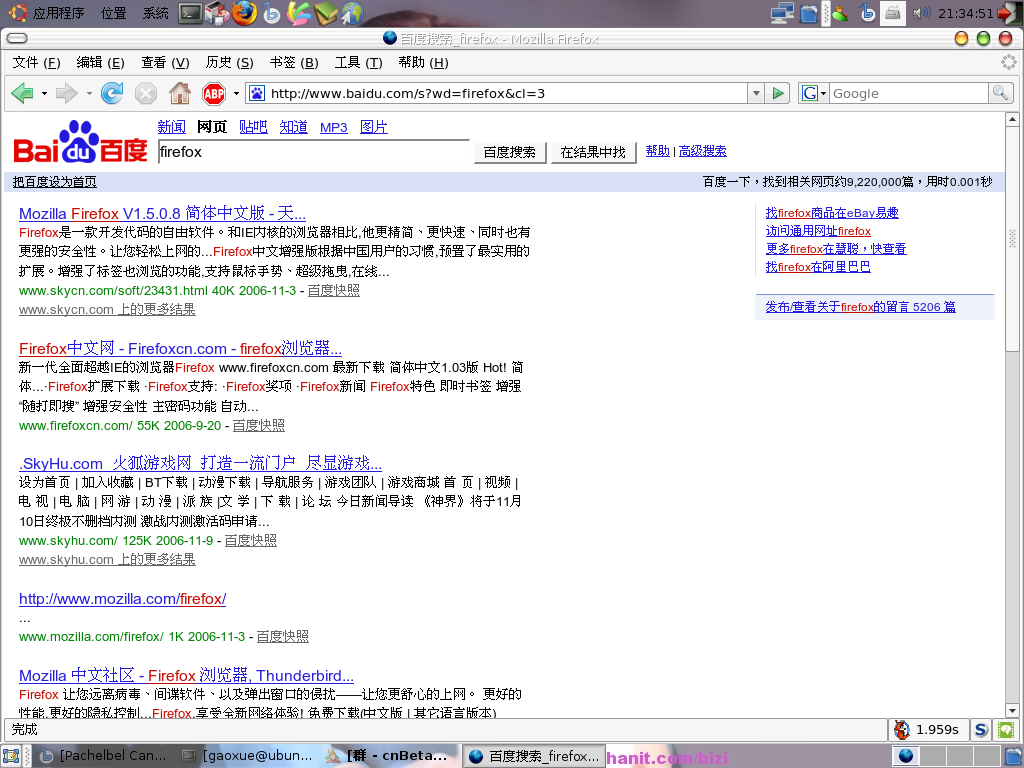Image resolution: width=1024 pixels, height=768 pixels.
Task: Open the Google search engine selector
Action: tap(814, 93)
